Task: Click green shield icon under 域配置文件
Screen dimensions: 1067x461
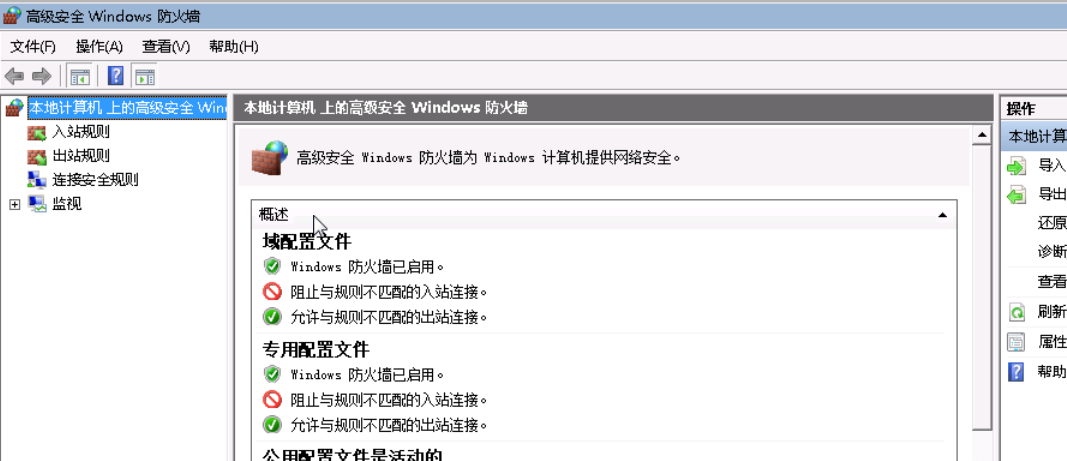Action: coord(272,266)
